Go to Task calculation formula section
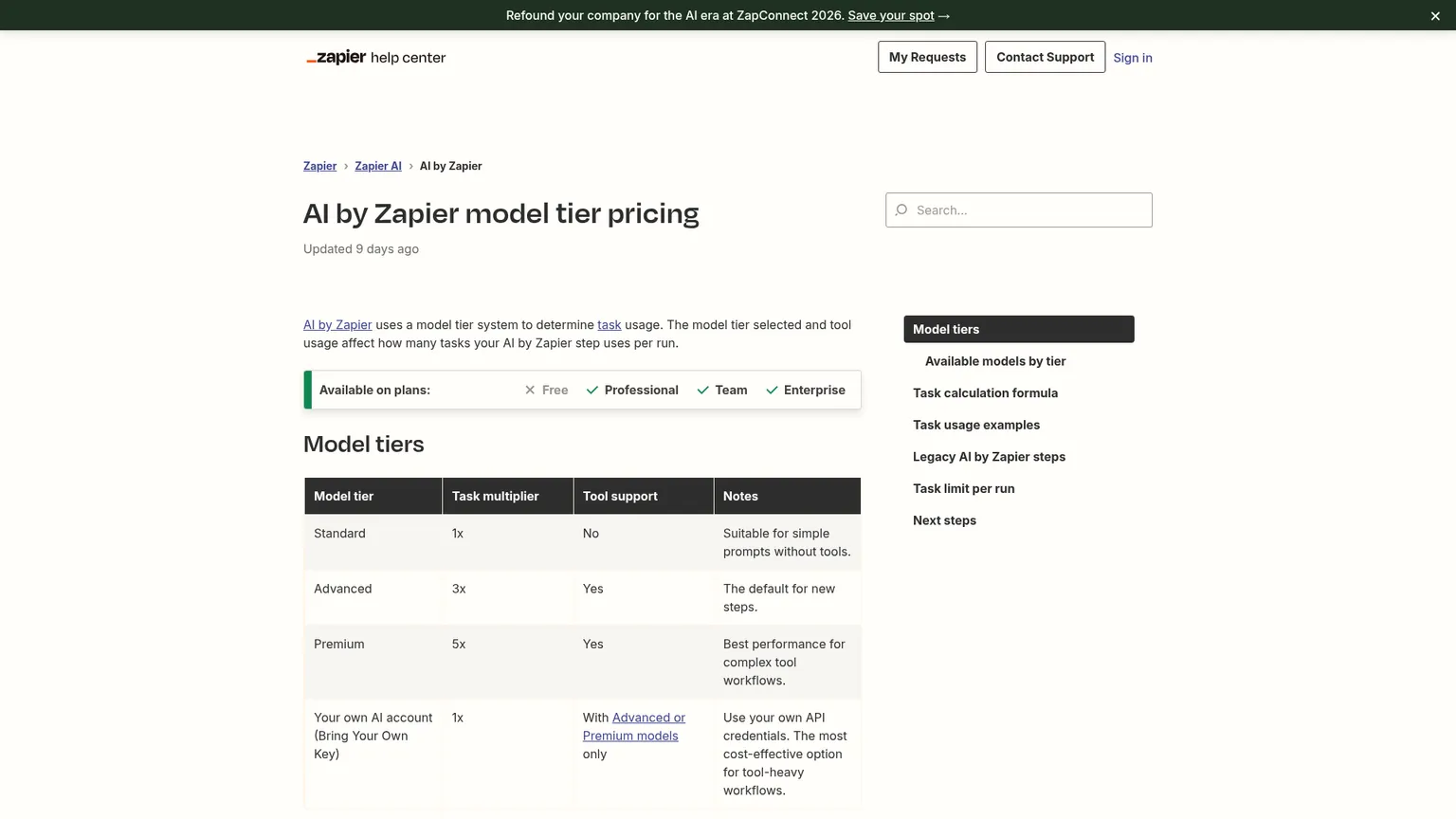This screenshot has height=819, width=1456. click(985, 393)
